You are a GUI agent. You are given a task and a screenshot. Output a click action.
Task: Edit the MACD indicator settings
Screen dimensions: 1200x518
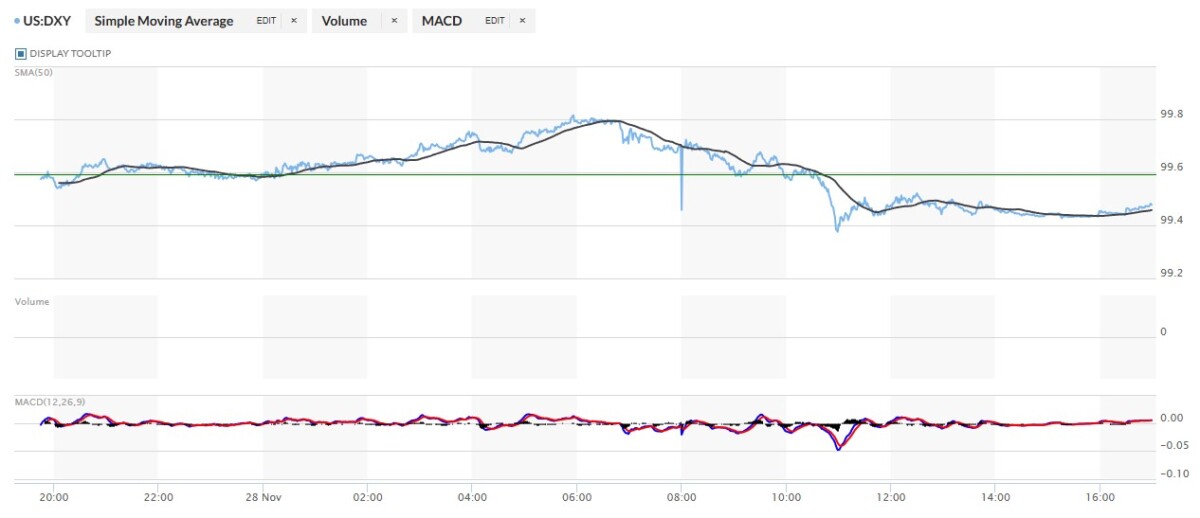point(495,21)
